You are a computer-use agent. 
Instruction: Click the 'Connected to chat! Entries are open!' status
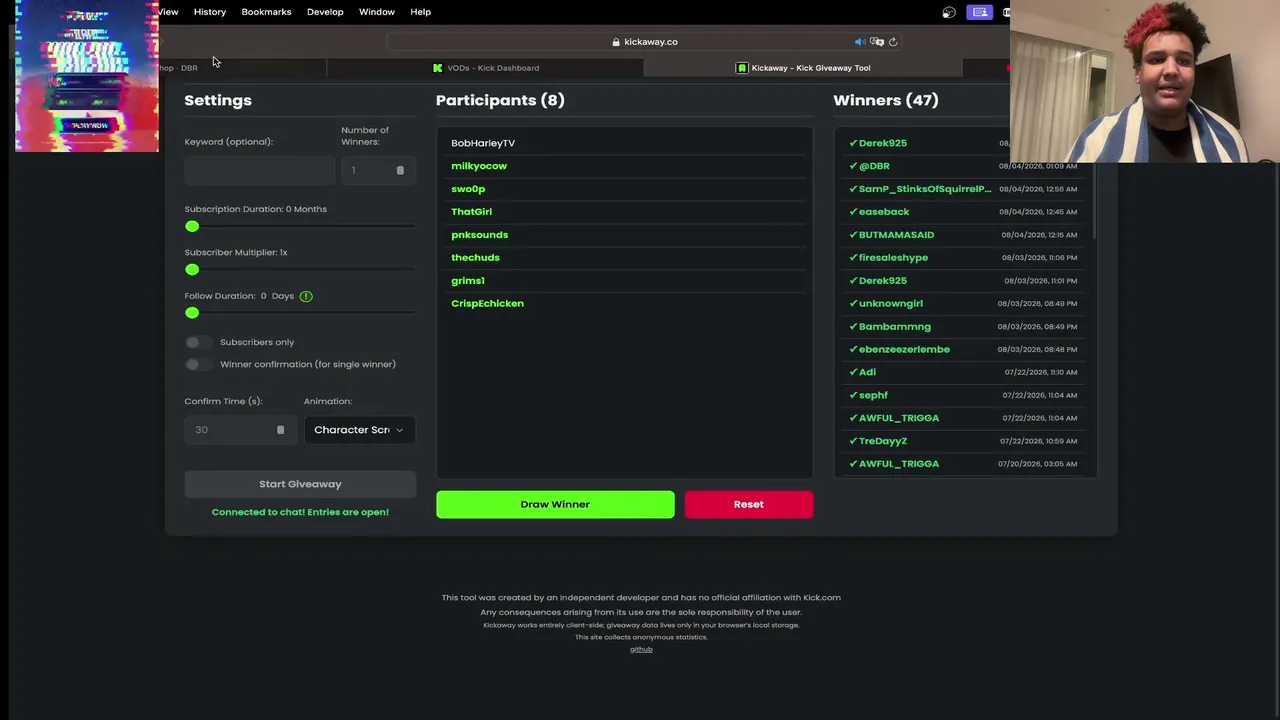300,512
